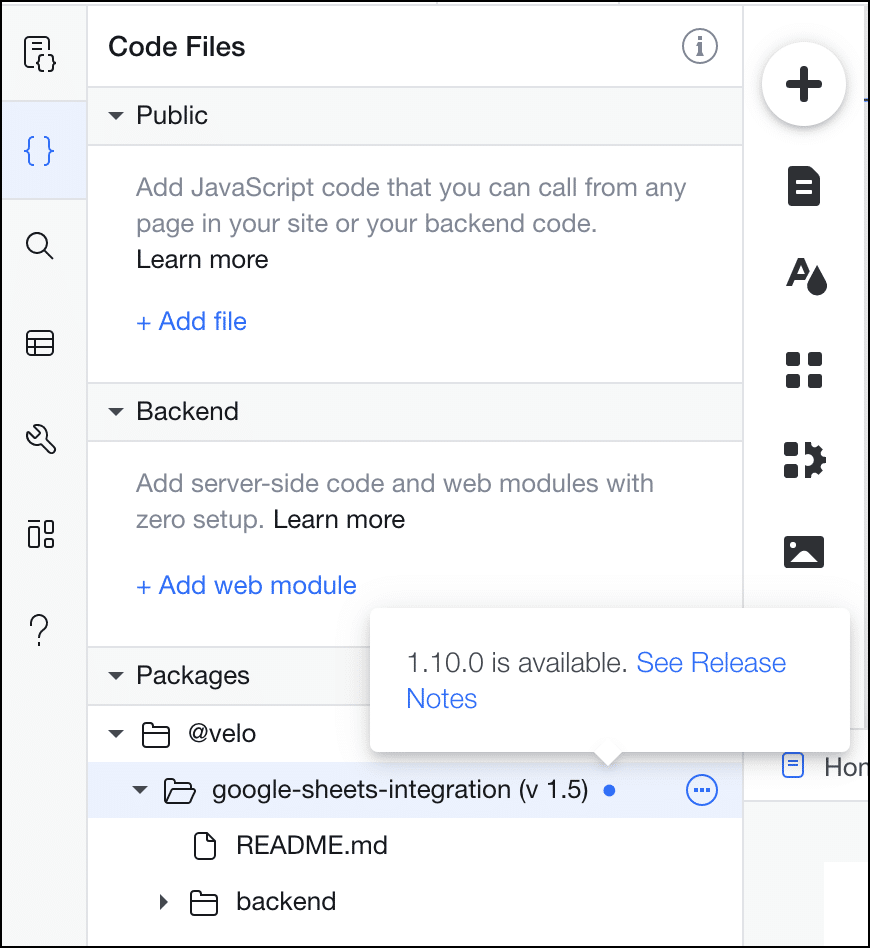Collapse the Backend section
This screenshot has width=870, height=948.
pyautogui.click(x=115, y=412)
